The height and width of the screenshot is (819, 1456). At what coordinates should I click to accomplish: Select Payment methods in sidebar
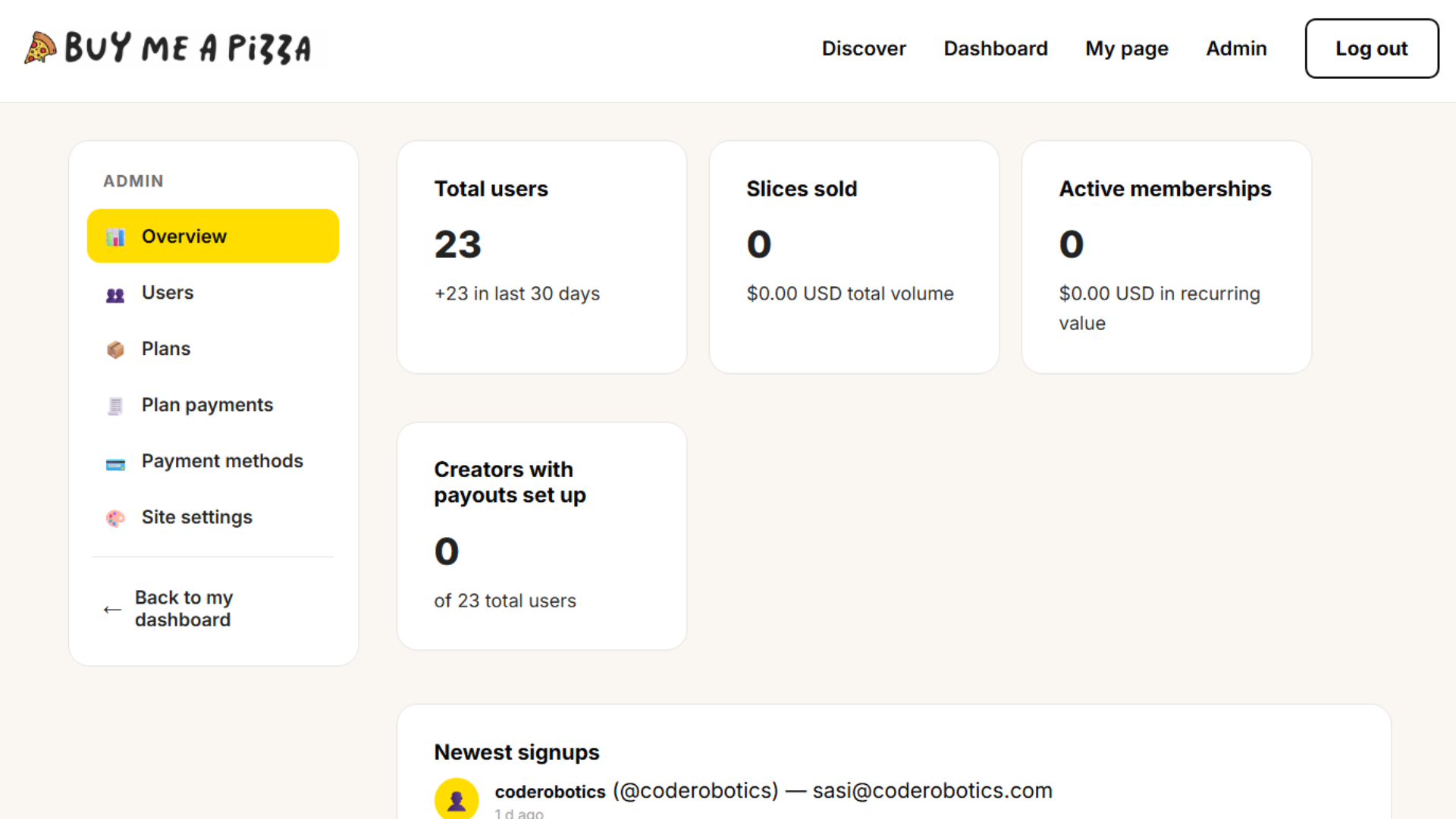pos(213,460)
